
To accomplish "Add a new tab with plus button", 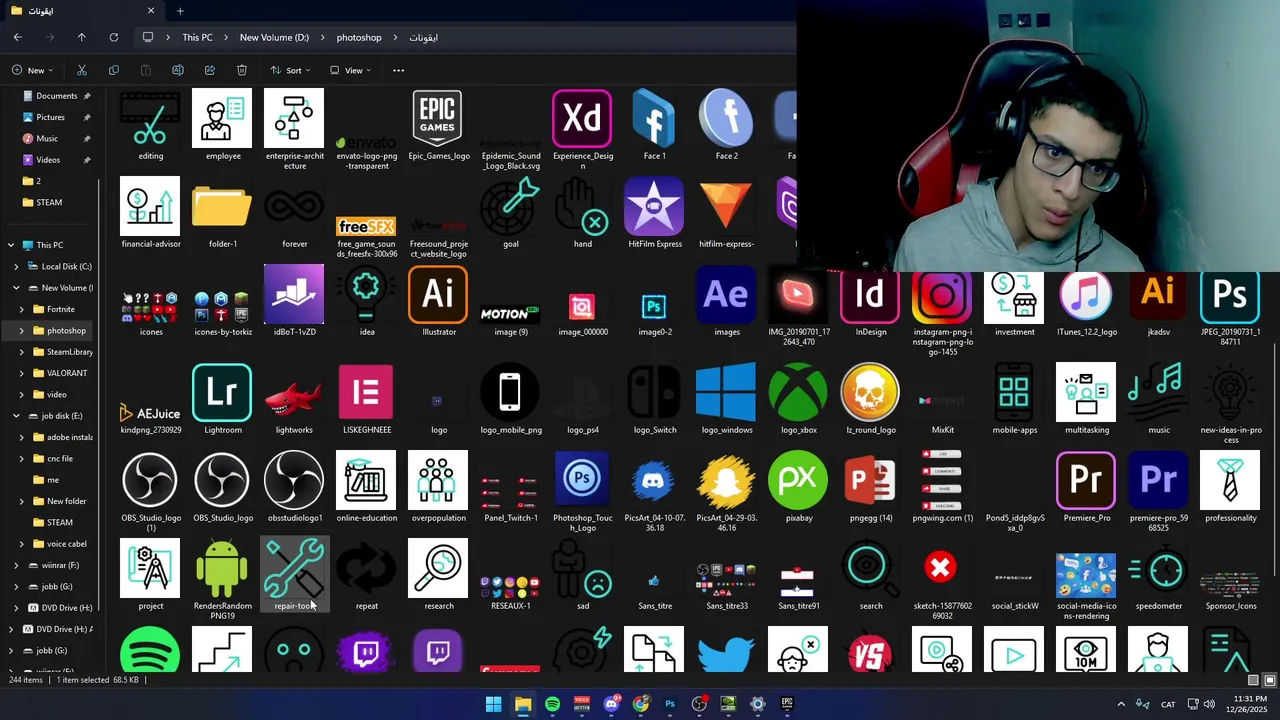I will 180,11.
